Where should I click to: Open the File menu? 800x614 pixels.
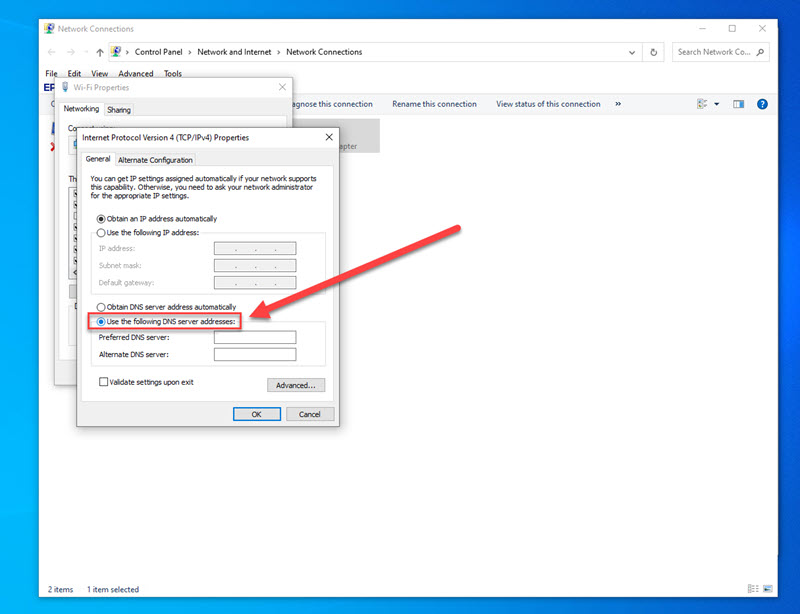(x=51, y=73)
